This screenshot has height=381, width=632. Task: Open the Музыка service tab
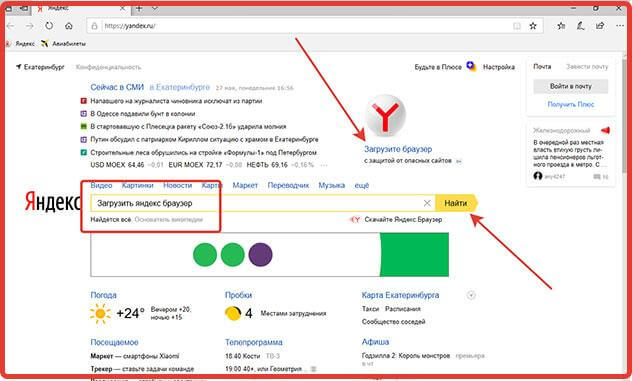coord(332,185)
